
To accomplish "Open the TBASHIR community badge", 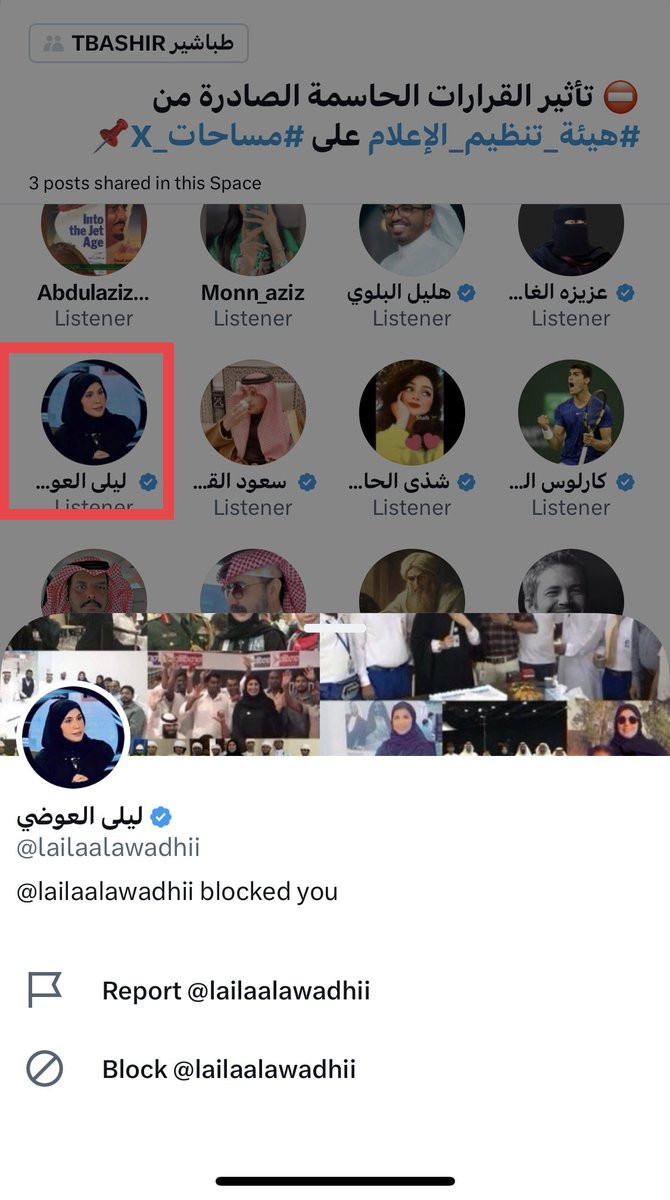I will pos(138,44).
